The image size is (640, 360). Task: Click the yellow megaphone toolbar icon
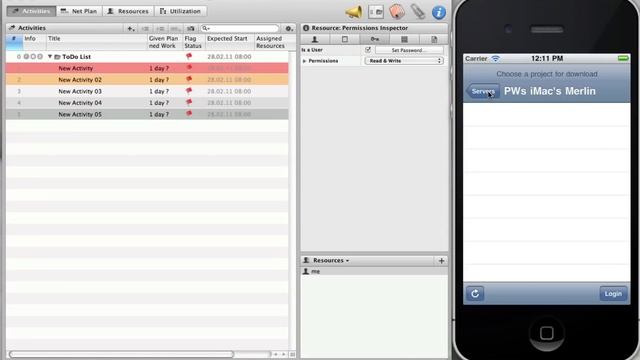(353, 12)
